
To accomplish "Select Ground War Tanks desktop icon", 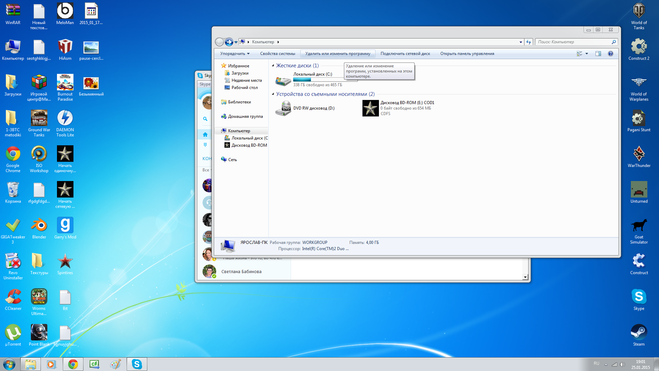I will click(x=39, y=123).
